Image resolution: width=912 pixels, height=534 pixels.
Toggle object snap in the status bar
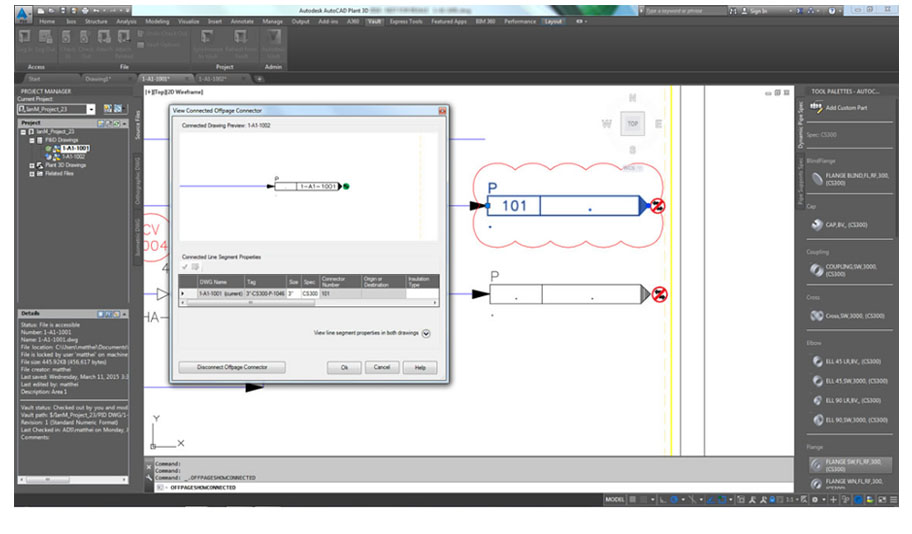coord(722,500)
